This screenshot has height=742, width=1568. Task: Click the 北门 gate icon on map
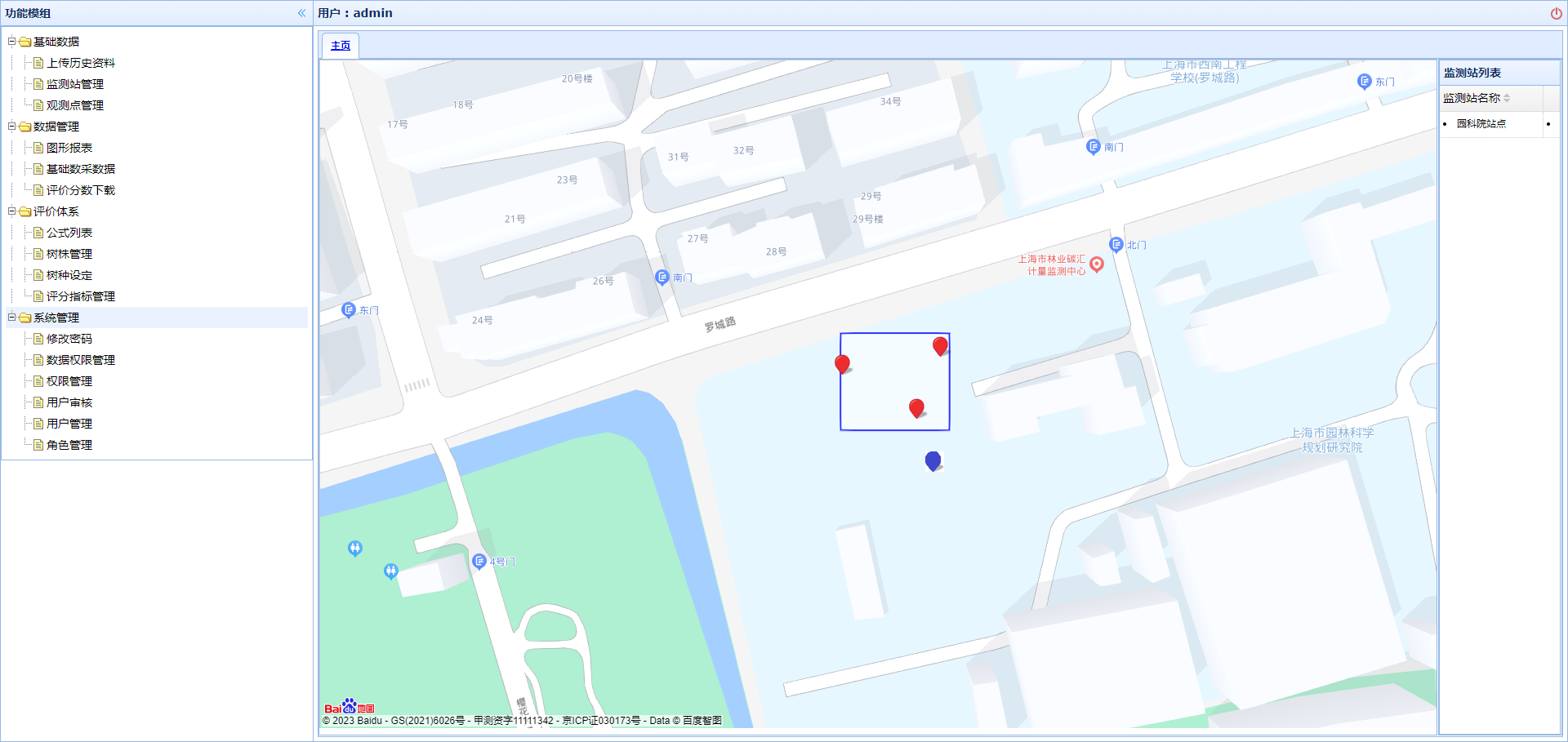click(x=1116, y=244)
